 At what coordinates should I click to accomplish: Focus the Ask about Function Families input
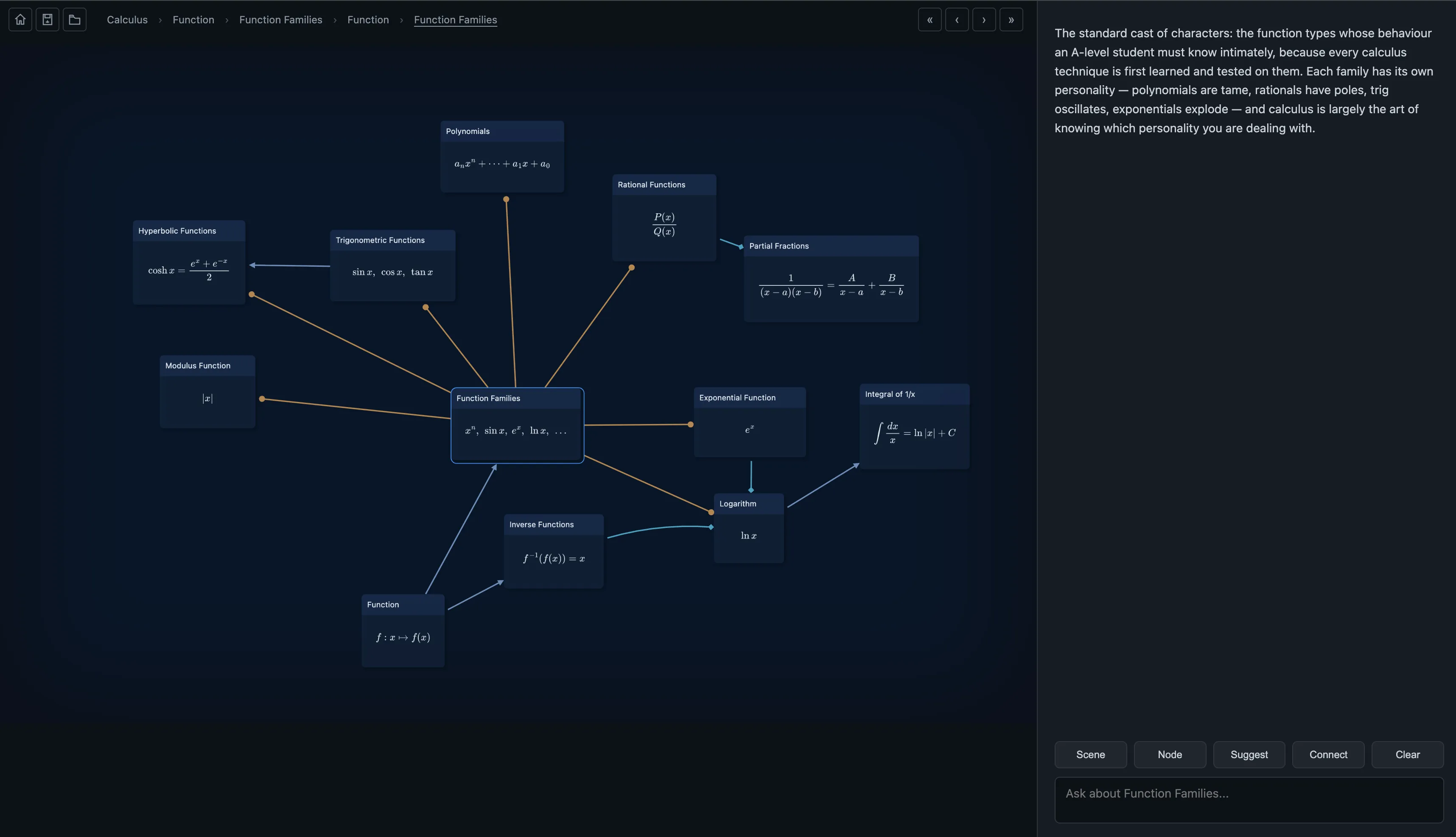[1249, 800]
